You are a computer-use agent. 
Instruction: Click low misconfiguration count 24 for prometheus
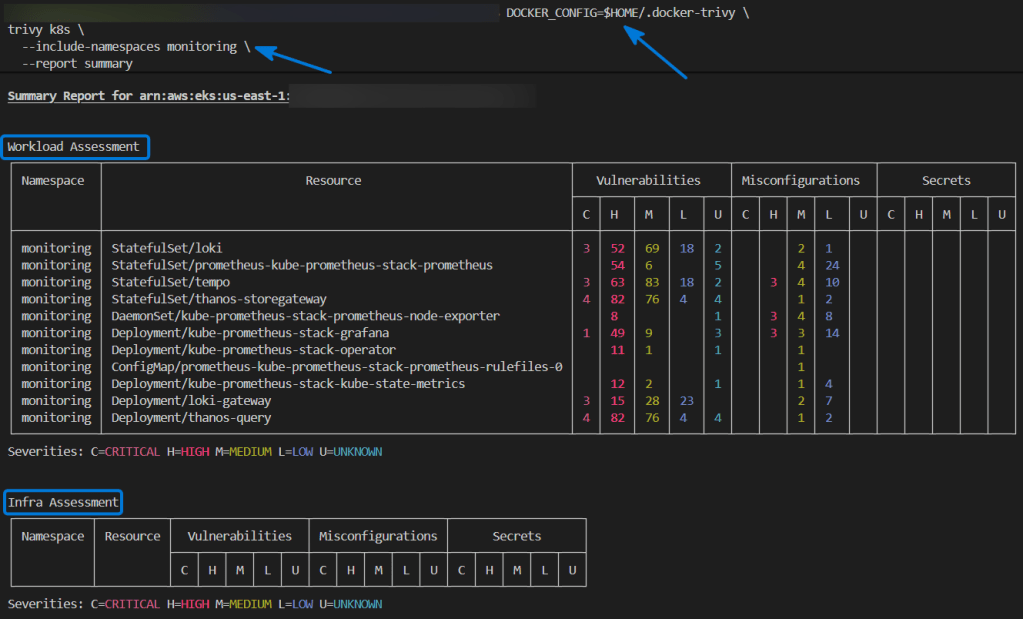[832, 265]
